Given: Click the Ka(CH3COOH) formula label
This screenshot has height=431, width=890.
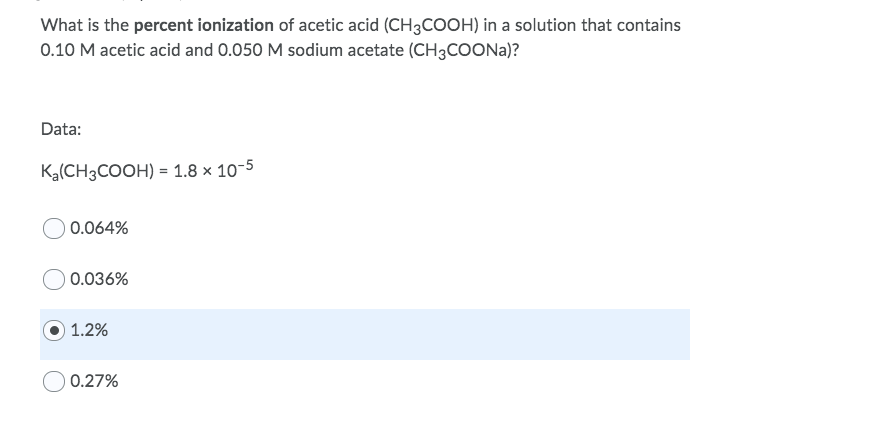Looking at the screenshot, I should (x=97, y=171).
